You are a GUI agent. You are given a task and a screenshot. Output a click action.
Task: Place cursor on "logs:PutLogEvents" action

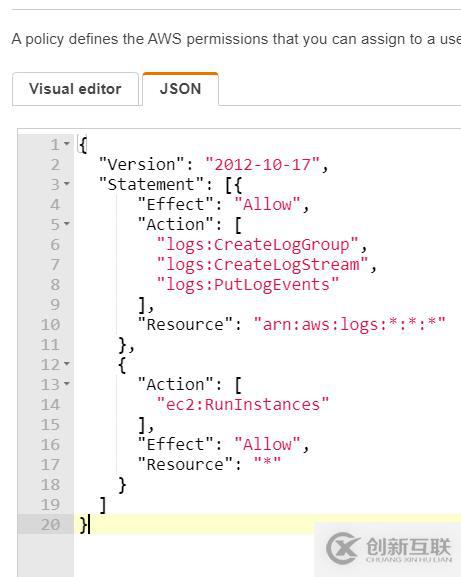(248, 284)
